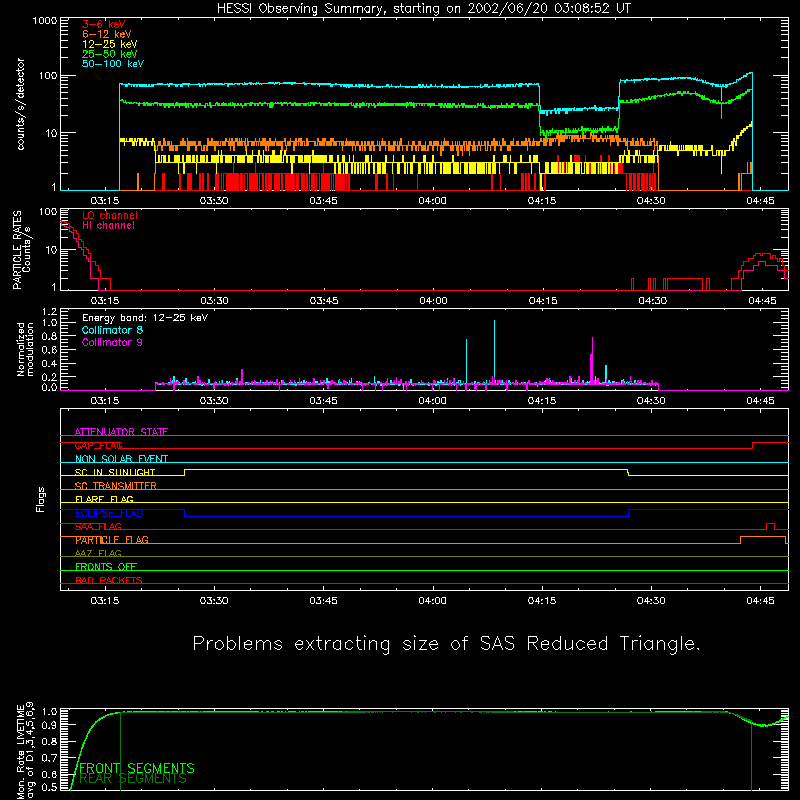Click the olive flag label above "FRONTS_OFF"
800x800 pixels.
click(x=98, y=553)
